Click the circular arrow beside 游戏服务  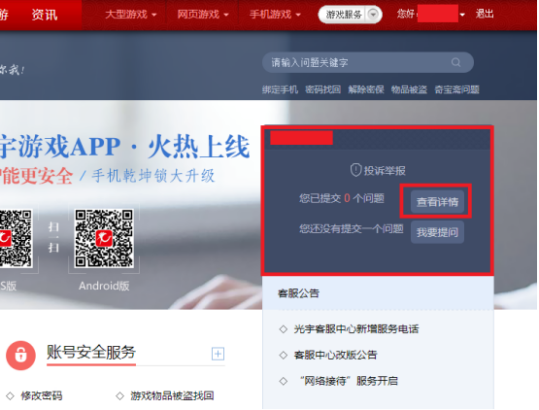373,14
